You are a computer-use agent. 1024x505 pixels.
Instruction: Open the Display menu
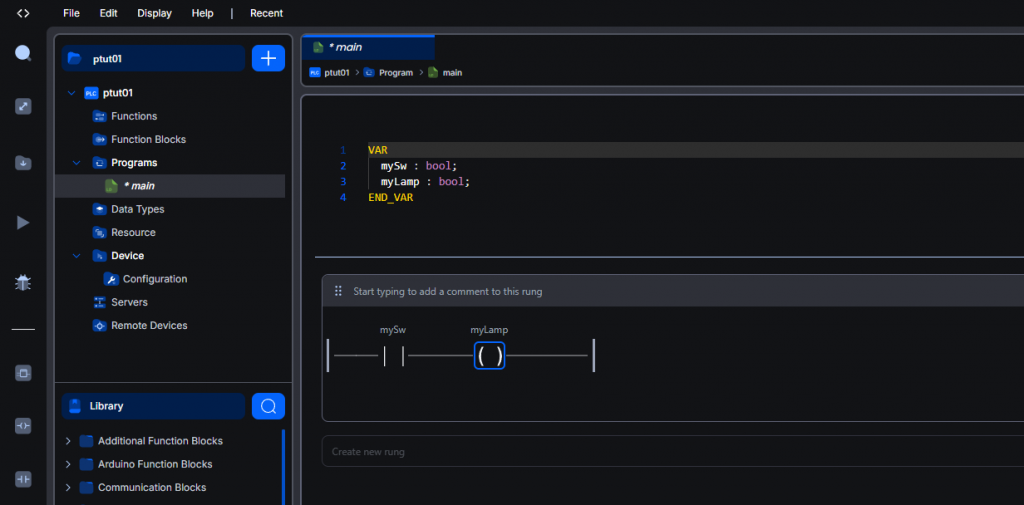[x=154, y=13]
